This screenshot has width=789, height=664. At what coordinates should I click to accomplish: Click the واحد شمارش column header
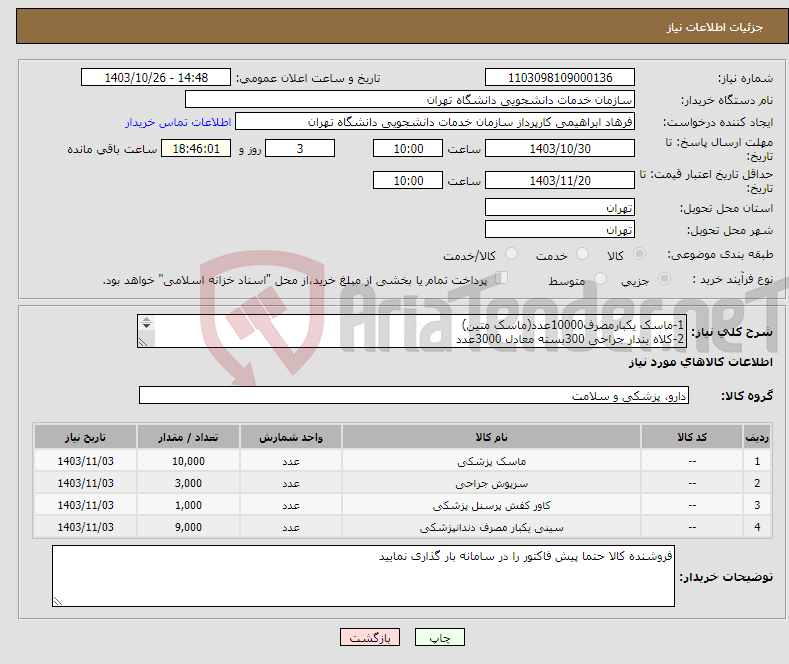(x=291, y=437)
